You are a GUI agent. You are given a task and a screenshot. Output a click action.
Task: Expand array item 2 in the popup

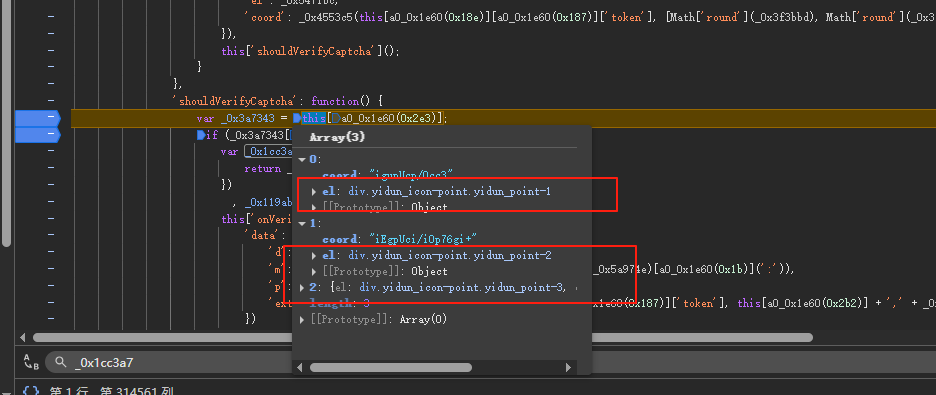[x=301, y=288]
